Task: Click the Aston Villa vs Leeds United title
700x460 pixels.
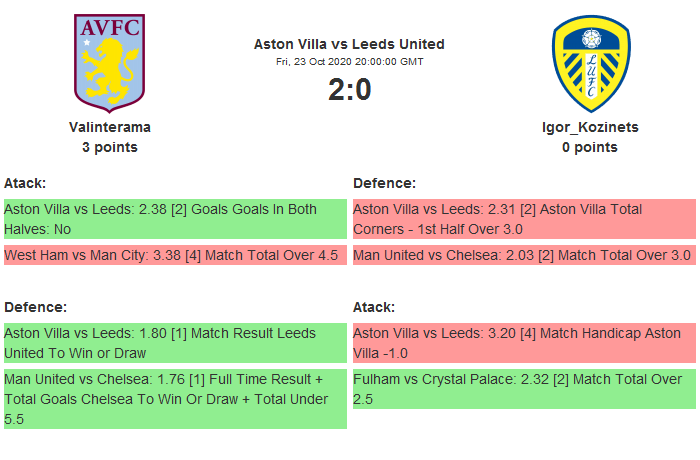Action: [349, 44]
